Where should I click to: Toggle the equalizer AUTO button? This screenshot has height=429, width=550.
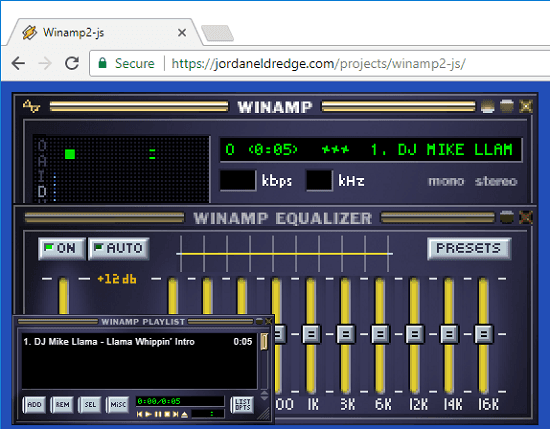coord(119,249)
